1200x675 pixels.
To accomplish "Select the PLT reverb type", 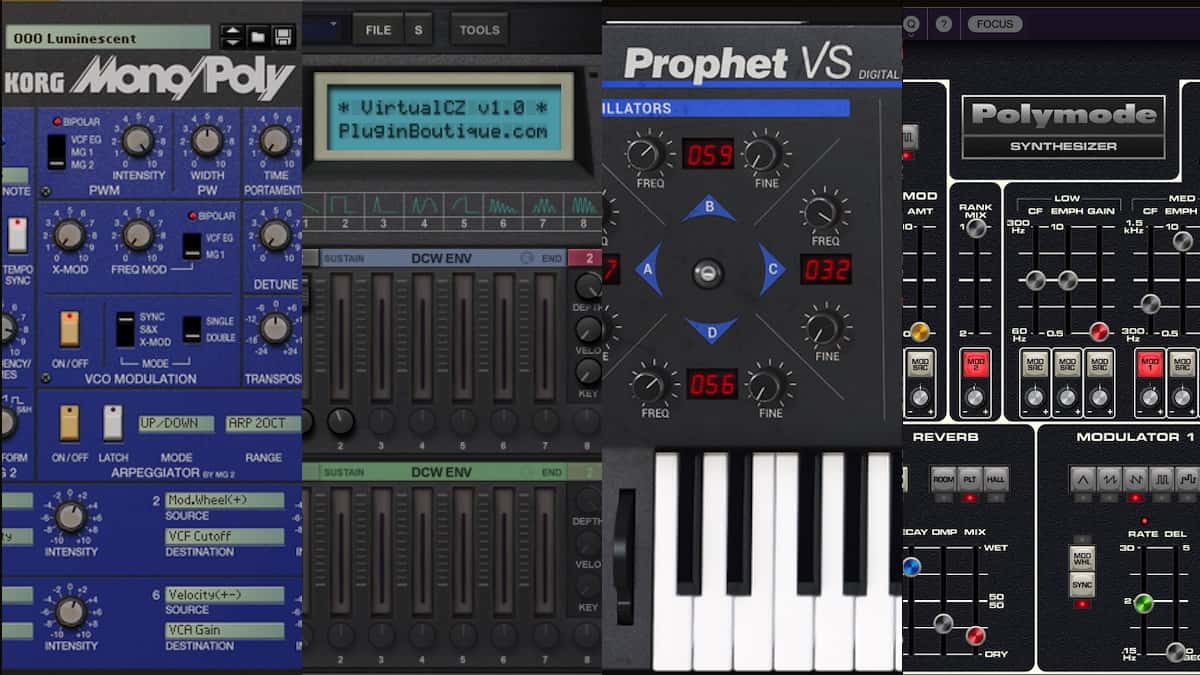I will pyautogui.click(x=970, y=478).
